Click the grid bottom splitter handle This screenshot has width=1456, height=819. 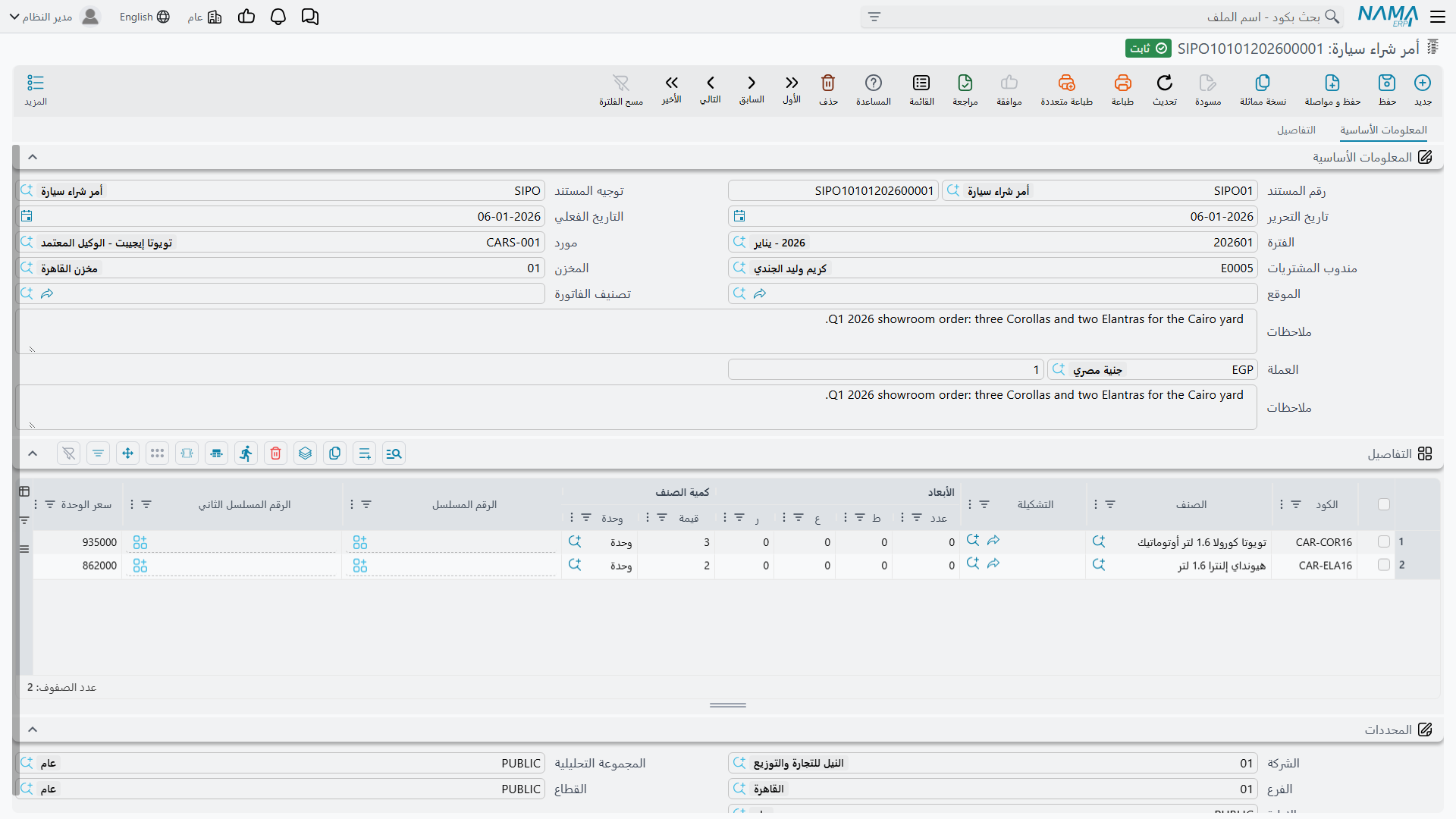(x=728, y=705)
